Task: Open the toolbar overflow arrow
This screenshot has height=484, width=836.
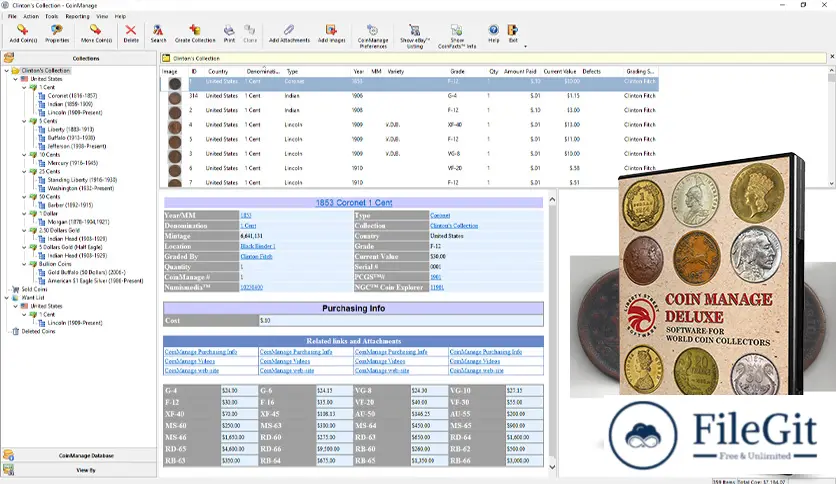Action: pos(525,46)
